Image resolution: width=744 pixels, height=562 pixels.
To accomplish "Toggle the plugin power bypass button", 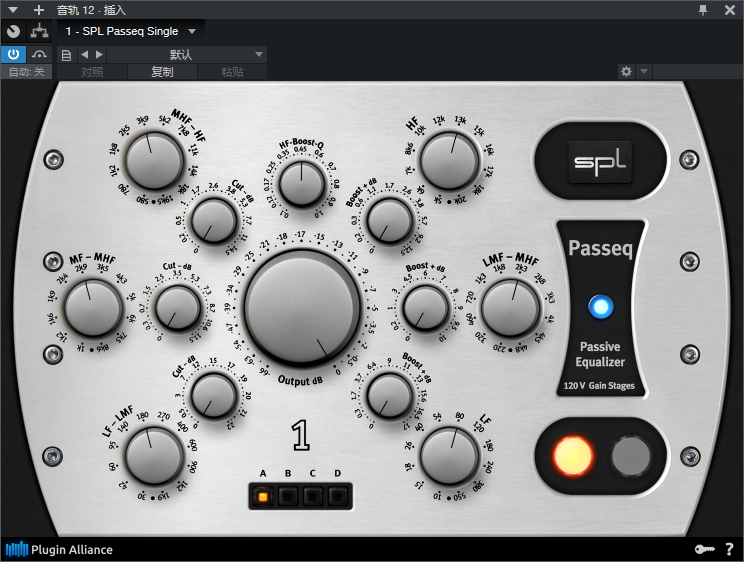I will tap(13, 55).
